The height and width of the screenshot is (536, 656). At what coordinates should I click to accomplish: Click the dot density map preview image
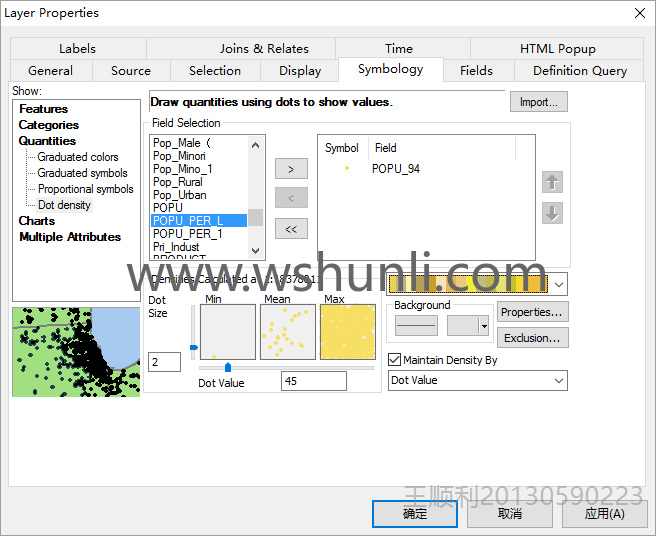coord(76,352)
